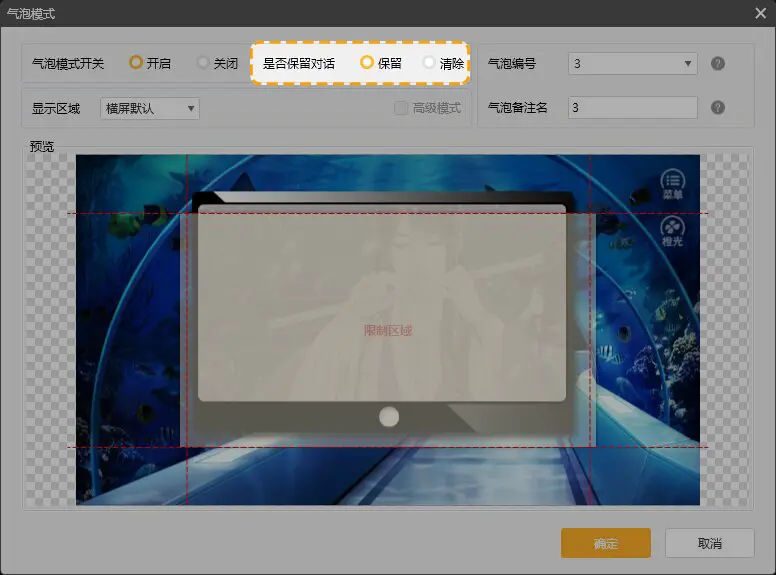
Task: Click the help icon beside 气泡编号
Action: 717,64
